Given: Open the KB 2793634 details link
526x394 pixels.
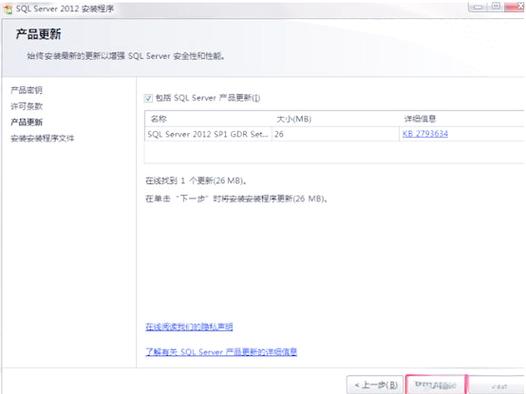Looking at the screenshot, I should (425, 134).
